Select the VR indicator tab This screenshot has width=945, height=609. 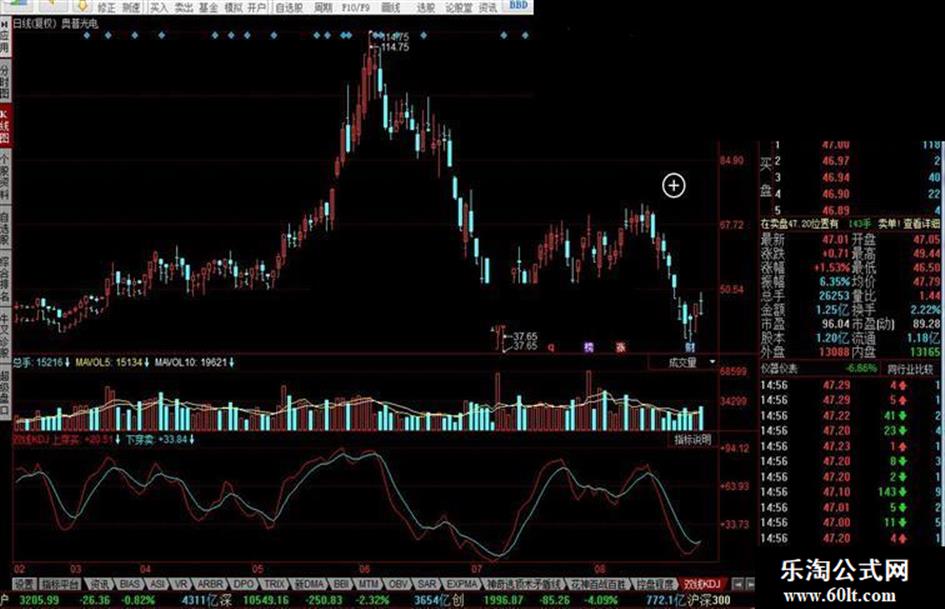click(x=180, y=584)
